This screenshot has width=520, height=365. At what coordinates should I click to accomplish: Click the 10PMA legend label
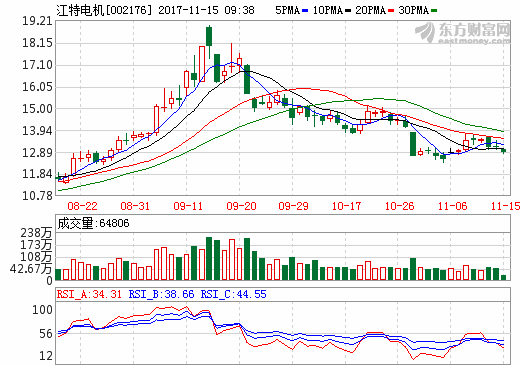coord(328,10)
